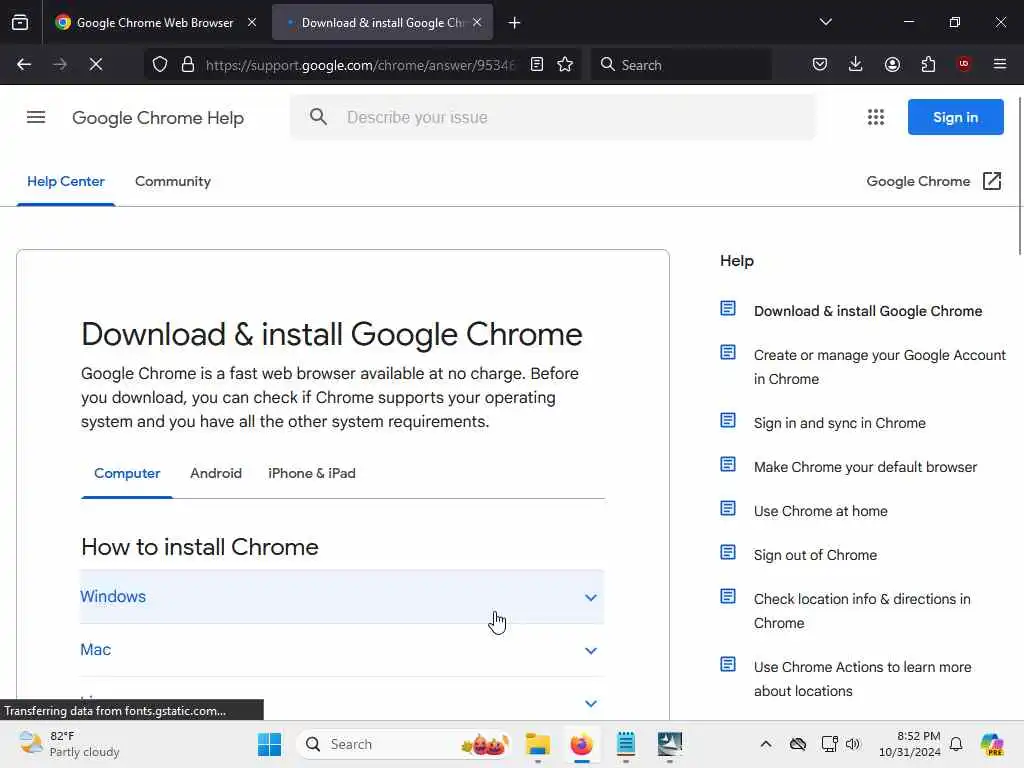Select the Community tab
Viewport: 1024px width, 768px height.
pyautogui.click(x=173, y=182)
